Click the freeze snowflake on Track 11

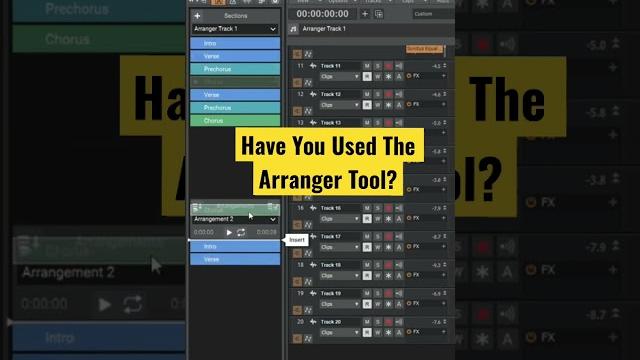tap(388, 77)
